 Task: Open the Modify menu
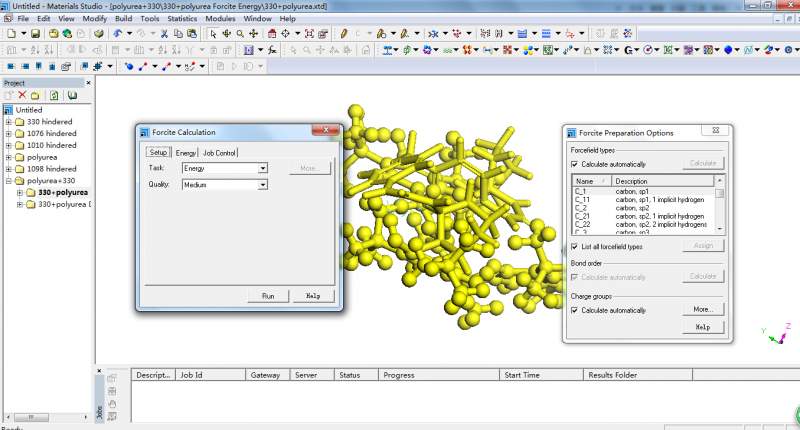[95, 18]
